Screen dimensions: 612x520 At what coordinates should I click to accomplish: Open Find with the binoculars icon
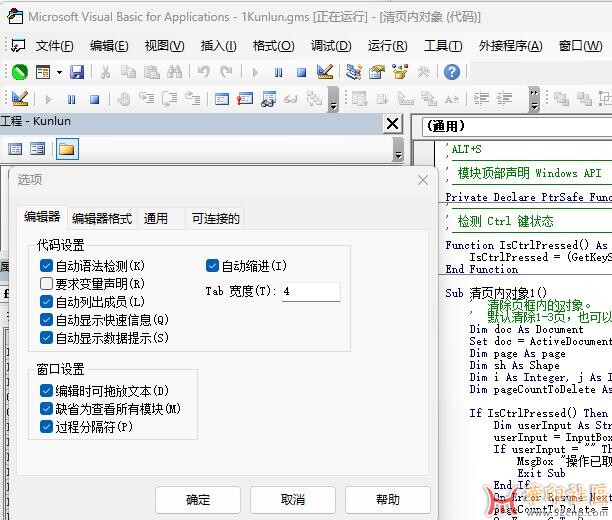(174, 72)
